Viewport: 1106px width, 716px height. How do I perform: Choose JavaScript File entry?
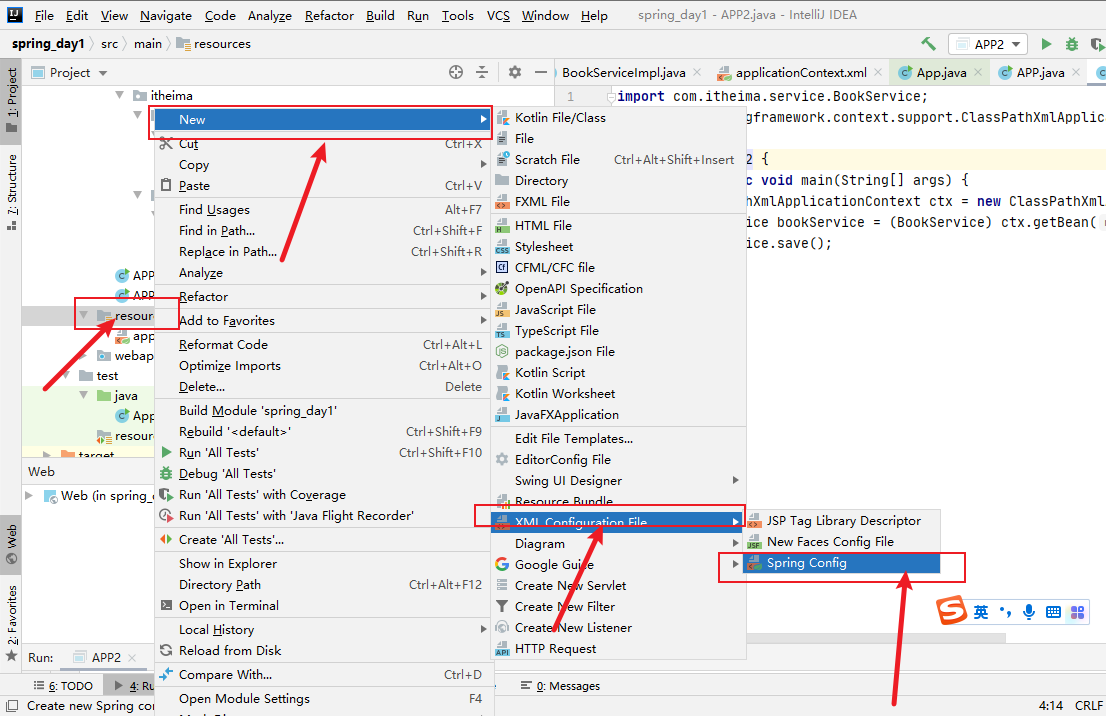[x=619, y=310]
